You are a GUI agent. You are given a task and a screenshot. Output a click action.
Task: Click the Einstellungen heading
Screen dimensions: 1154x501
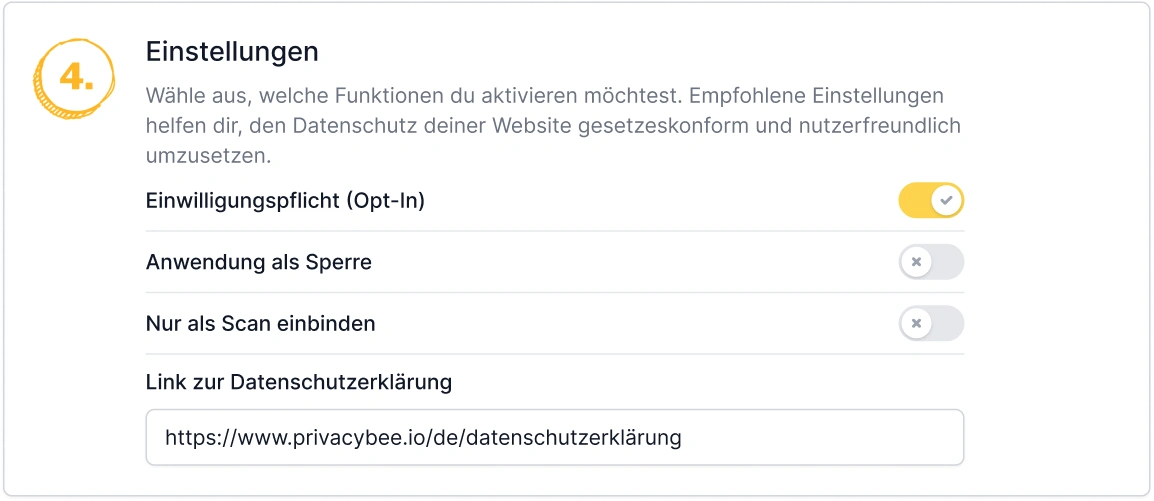[232, 50]
